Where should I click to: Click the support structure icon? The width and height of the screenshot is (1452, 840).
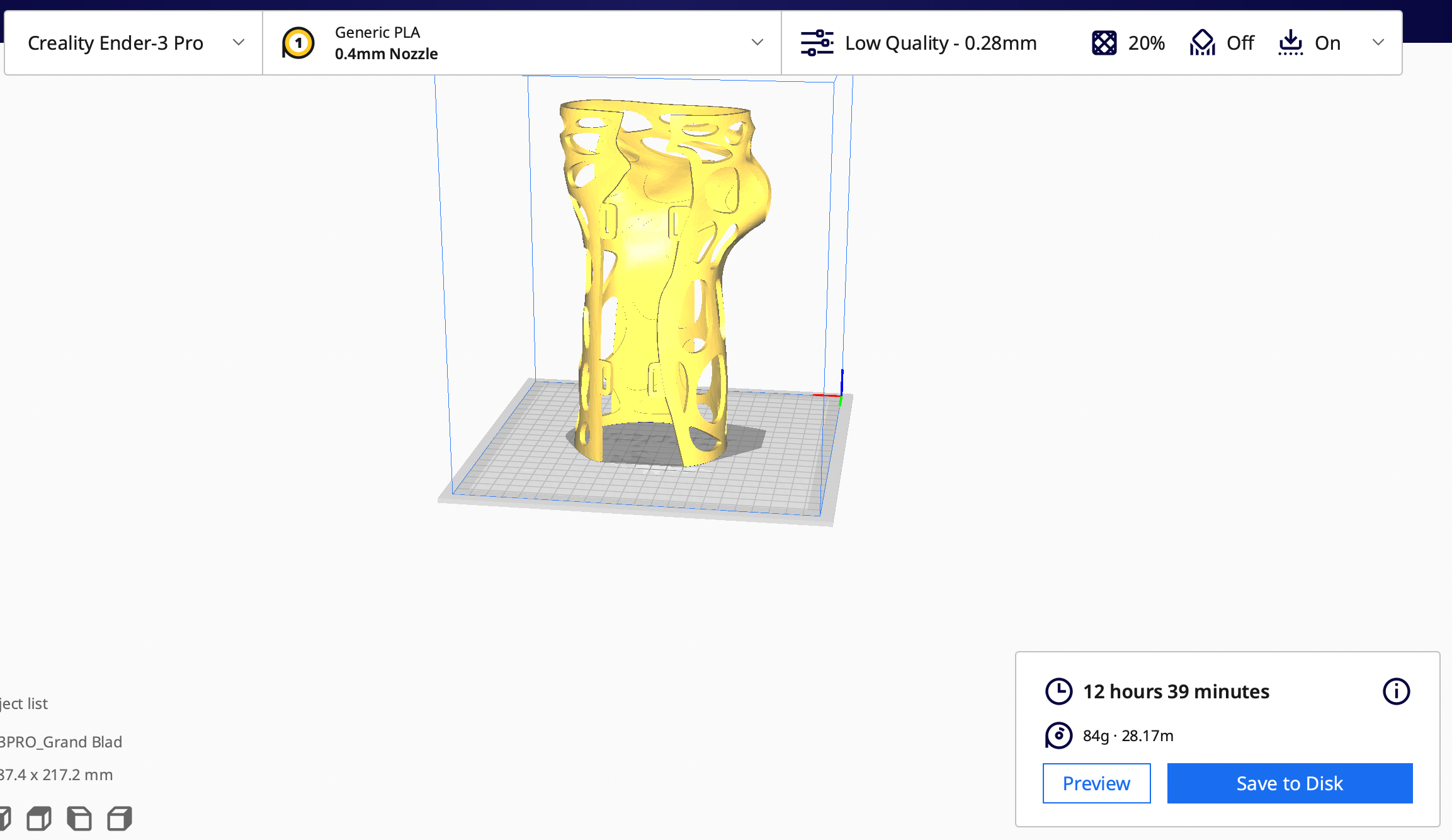click(x=1203, y=42)
